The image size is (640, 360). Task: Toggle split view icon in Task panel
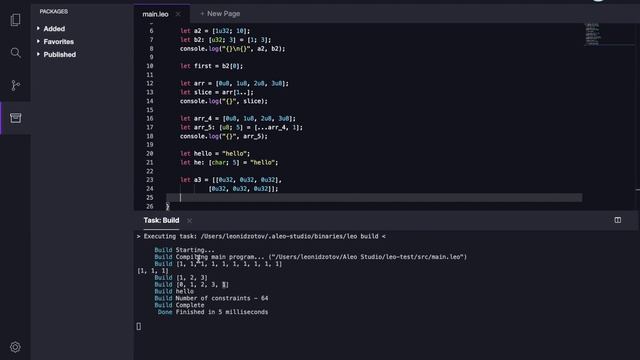pyautogui.click(x=618, y=220)
